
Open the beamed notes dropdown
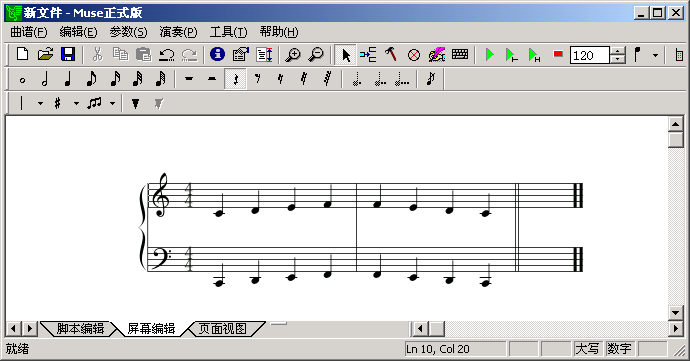point(112,103)
